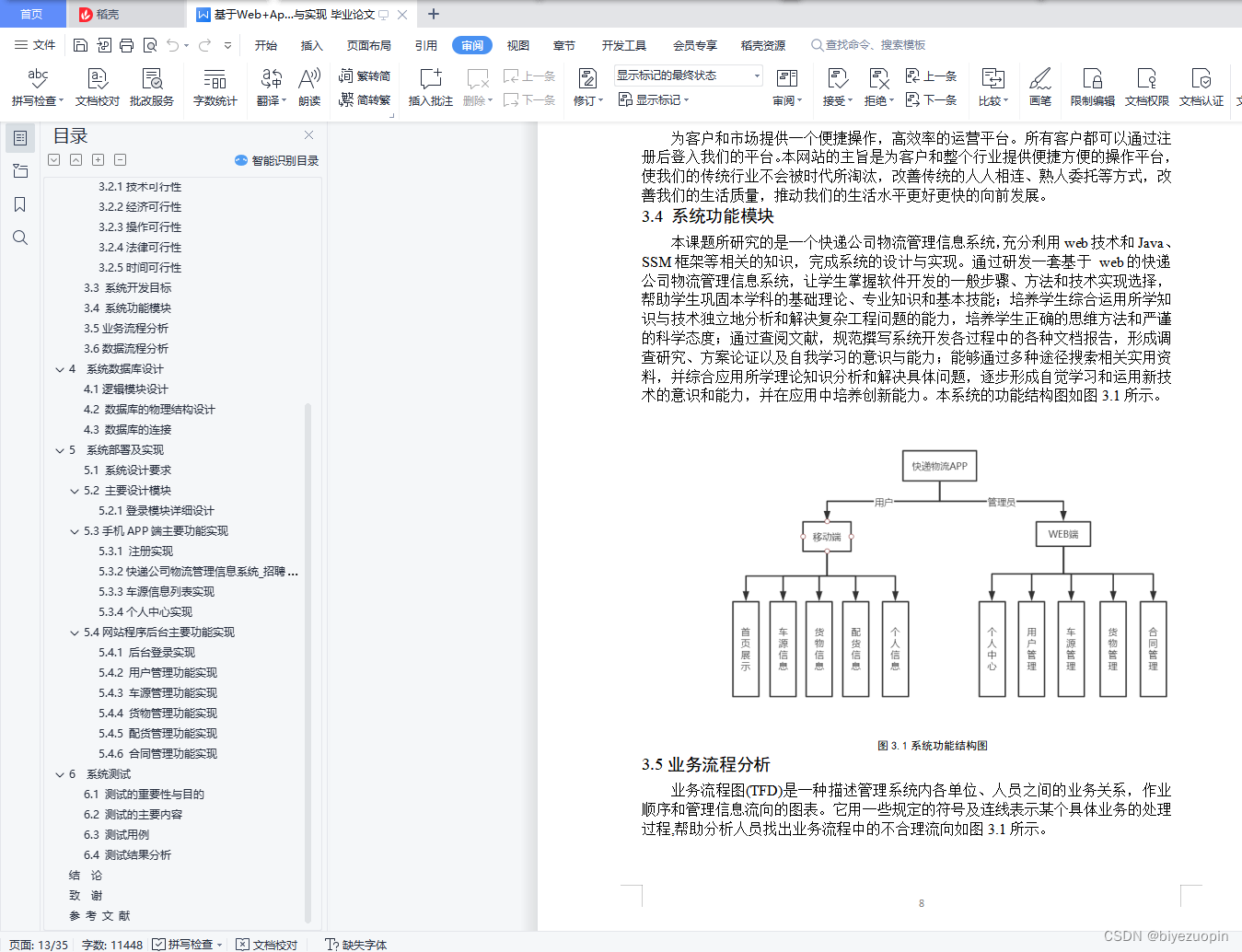Switch to the 页面布局 ribbon tab
The height and width of the screenshot is (952, 1242).
point(368,44)
